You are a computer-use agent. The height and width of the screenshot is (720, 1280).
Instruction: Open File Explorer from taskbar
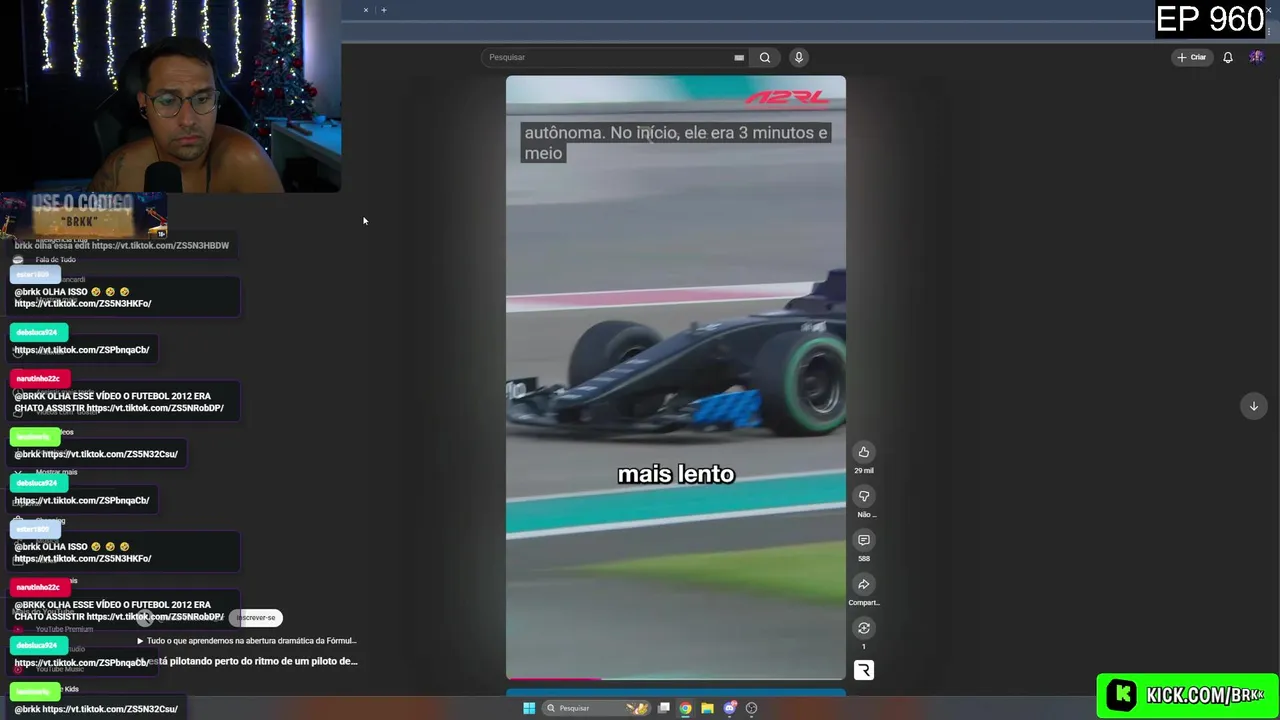(x=707, y=708)
